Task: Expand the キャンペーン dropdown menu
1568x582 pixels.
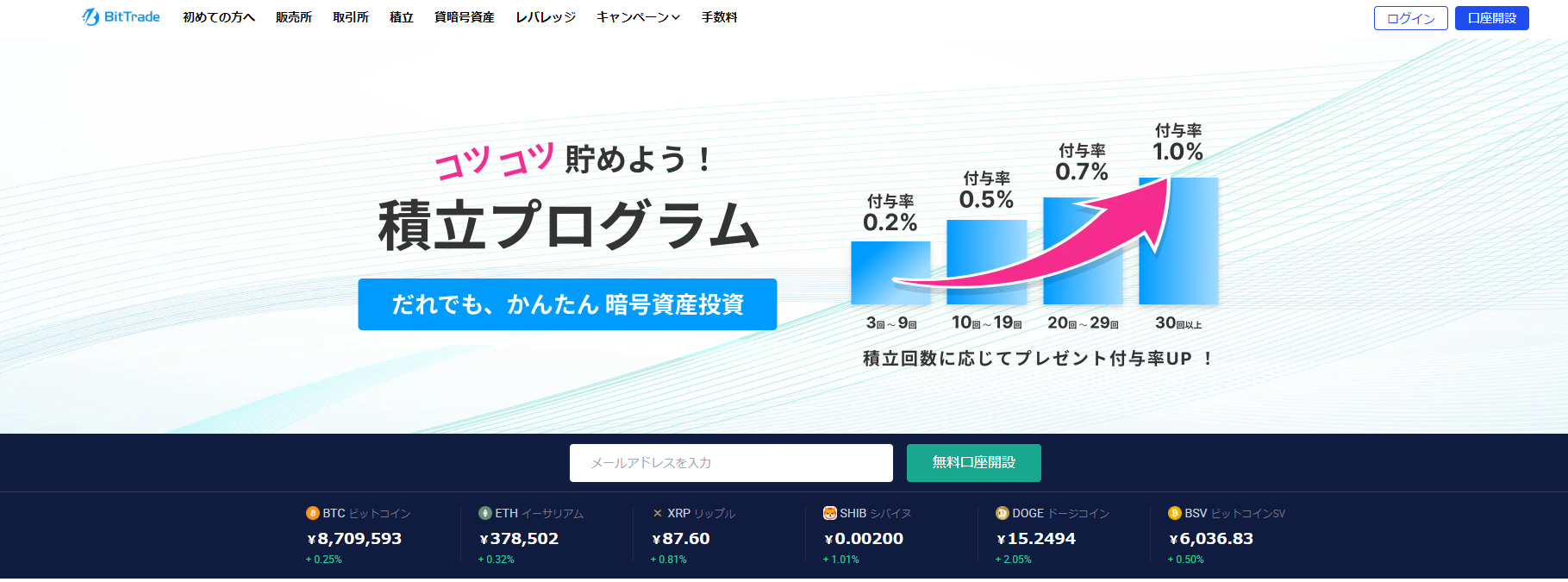Action: pyautogui.click(x=638, y=17)
